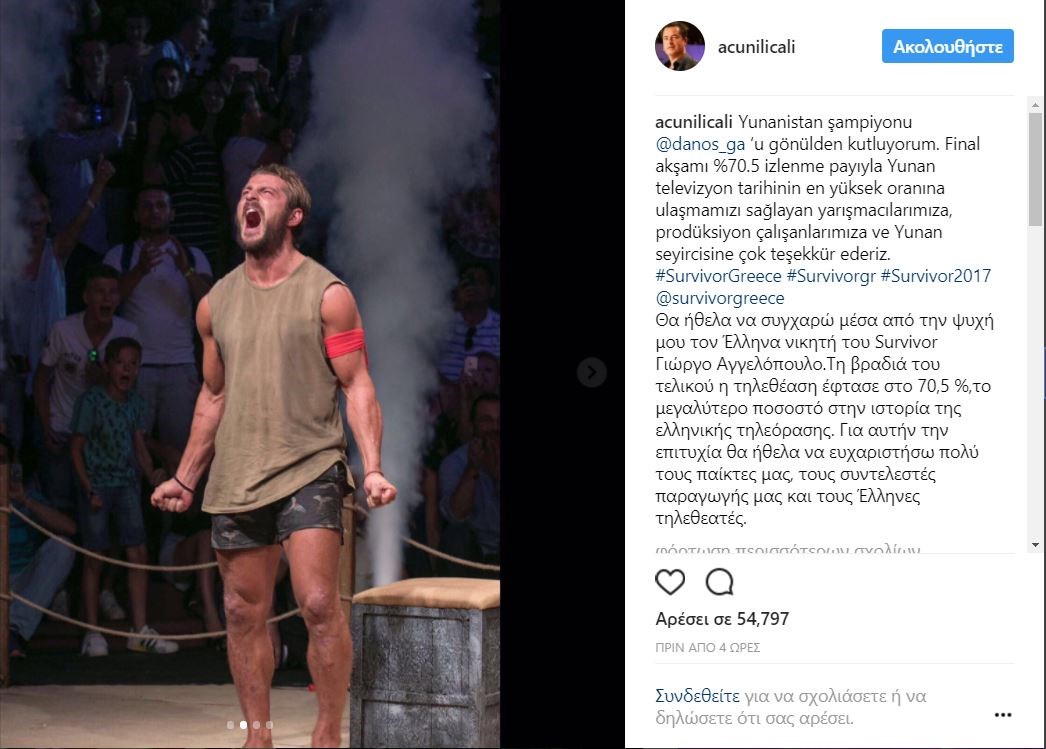Select the first carousel dot indicator
Viewport: 1046px width, 749px height.
coord(230,725)
